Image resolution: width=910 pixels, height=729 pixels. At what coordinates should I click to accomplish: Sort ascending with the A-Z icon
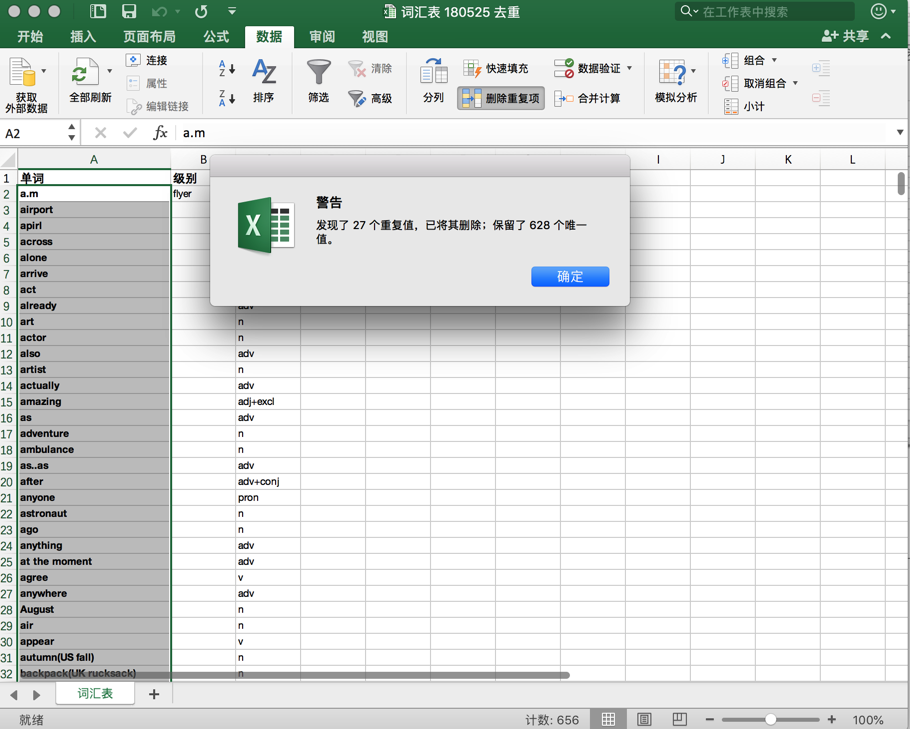click(x=227, y=68)
